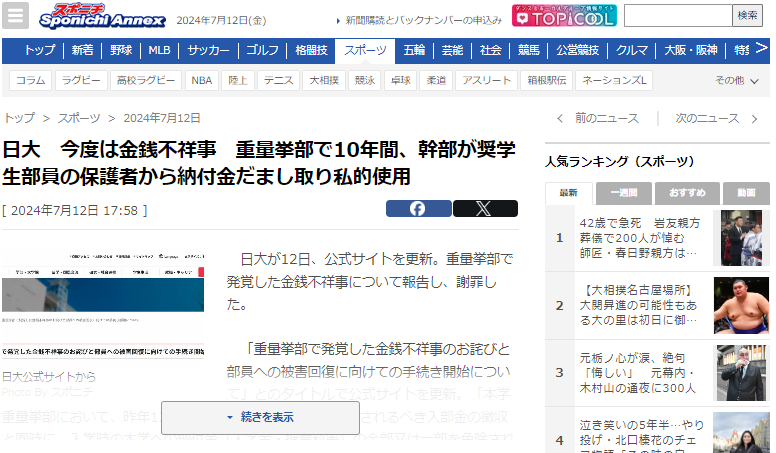776x453 pixels.
Task: Open コラム subcategory
Action: (x=31, y=80)
